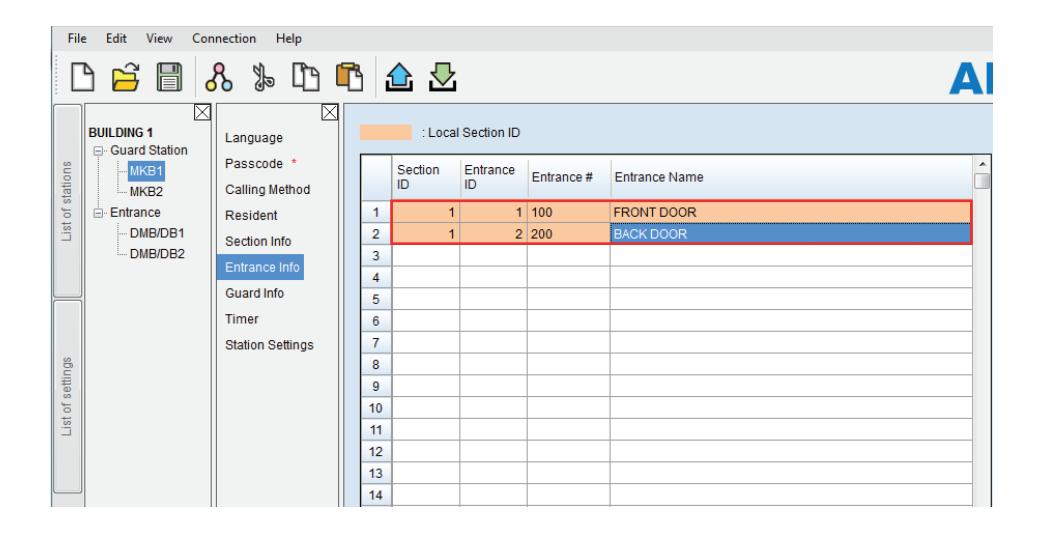Click the New file toolbar icon
Screen dimensions: 1037x535
point(83,77)
